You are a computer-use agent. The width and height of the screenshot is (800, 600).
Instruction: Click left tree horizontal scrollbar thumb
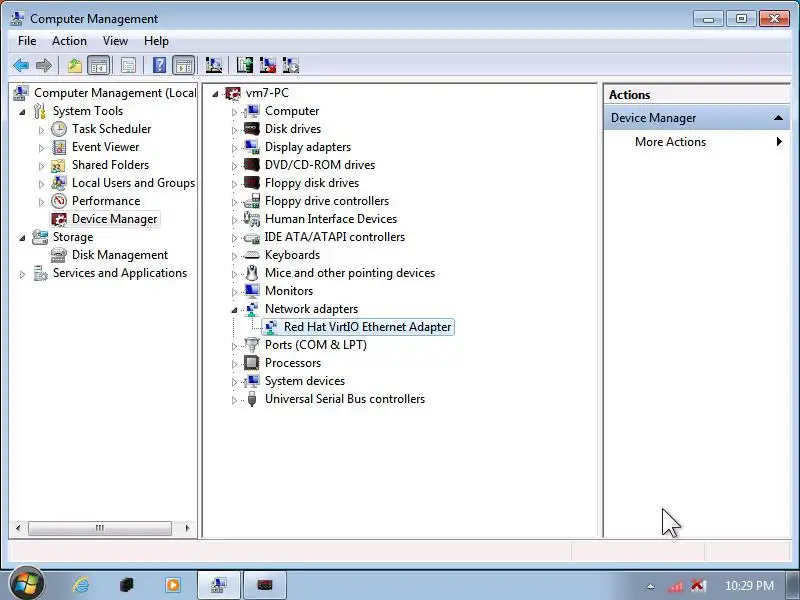tap(99, 528)
